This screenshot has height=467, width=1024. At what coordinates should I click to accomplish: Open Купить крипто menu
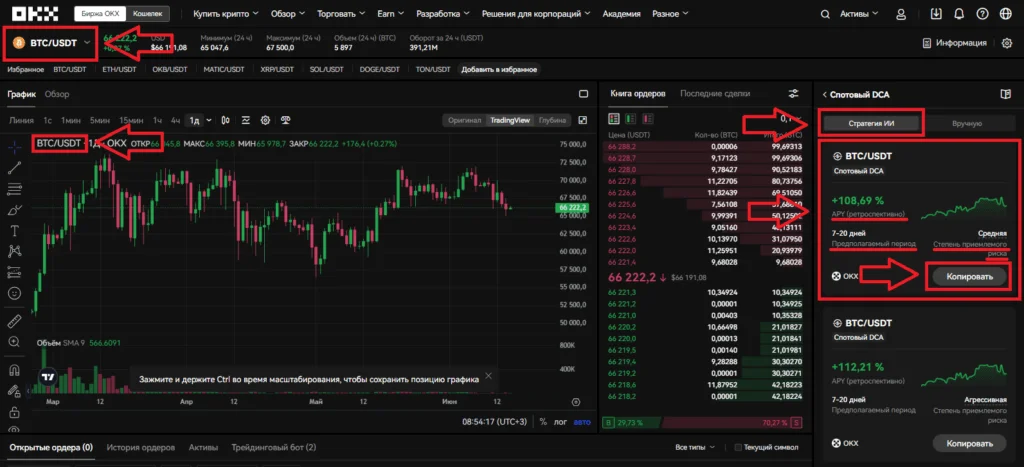pos(226,14)
